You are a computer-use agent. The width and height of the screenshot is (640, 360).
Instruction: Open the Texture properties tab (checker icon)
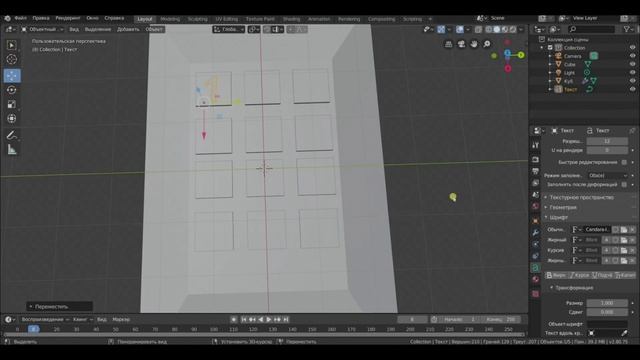click(536, 293)
